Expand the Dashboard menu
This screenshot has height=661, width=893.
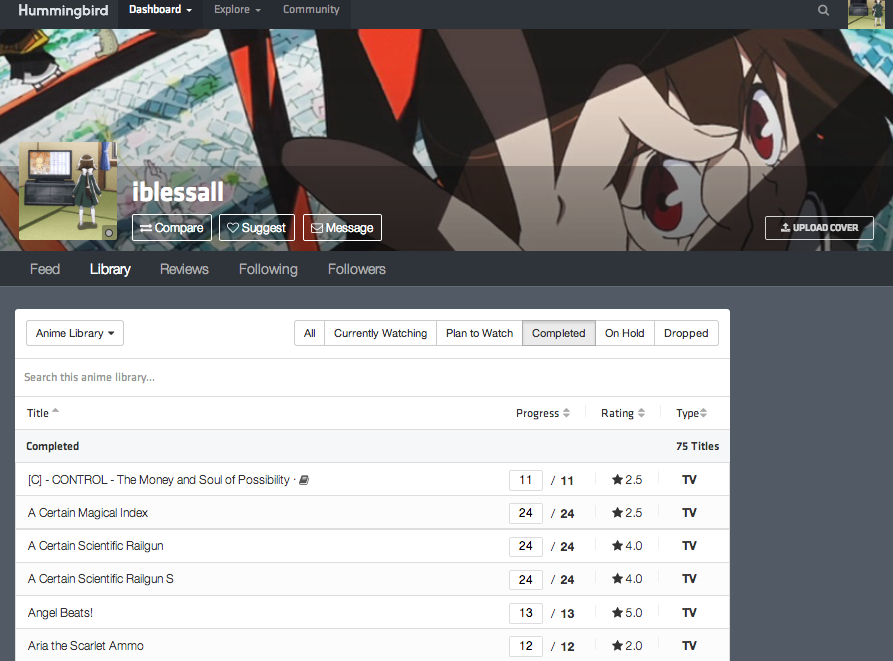click(160, 10)
